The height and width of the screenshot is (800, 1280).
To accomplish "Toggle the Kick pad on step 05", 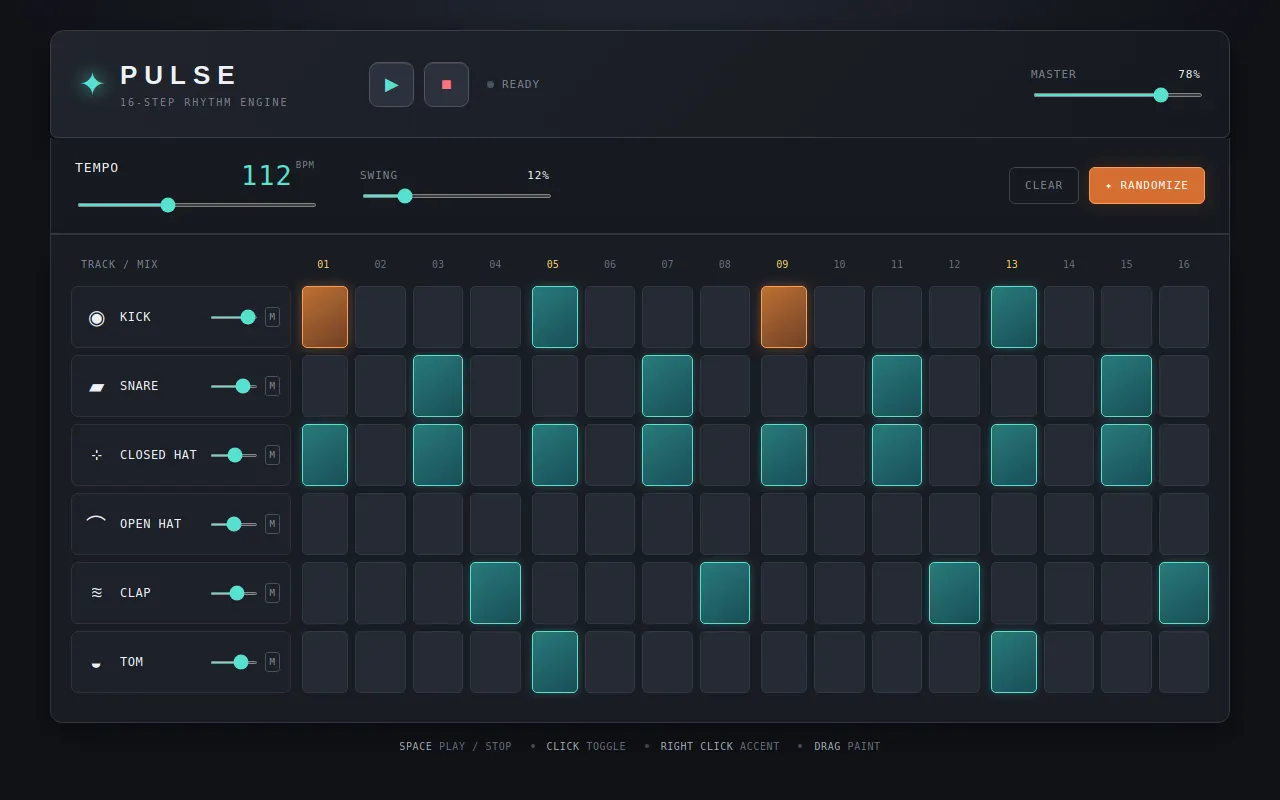I will (x=555, y=317).
